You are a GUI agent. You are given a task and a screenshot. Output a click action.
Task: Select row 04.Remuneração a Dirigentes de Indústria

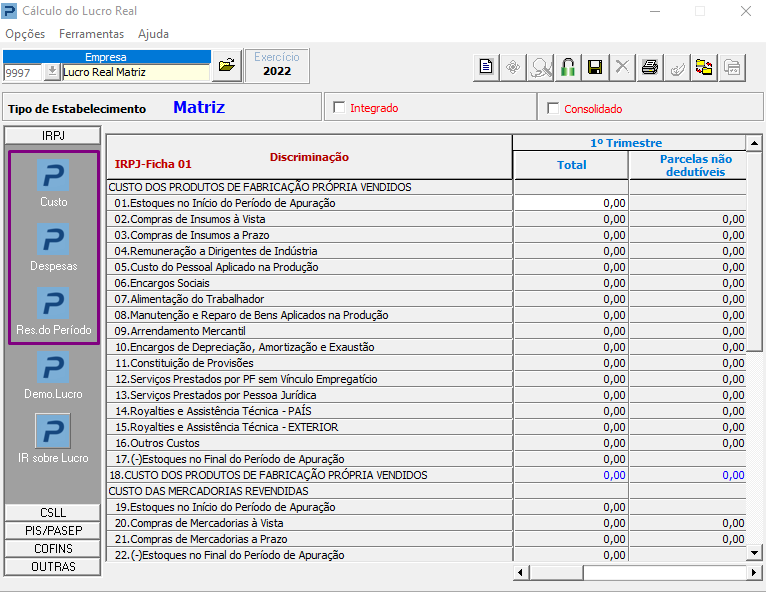[310, 251]
